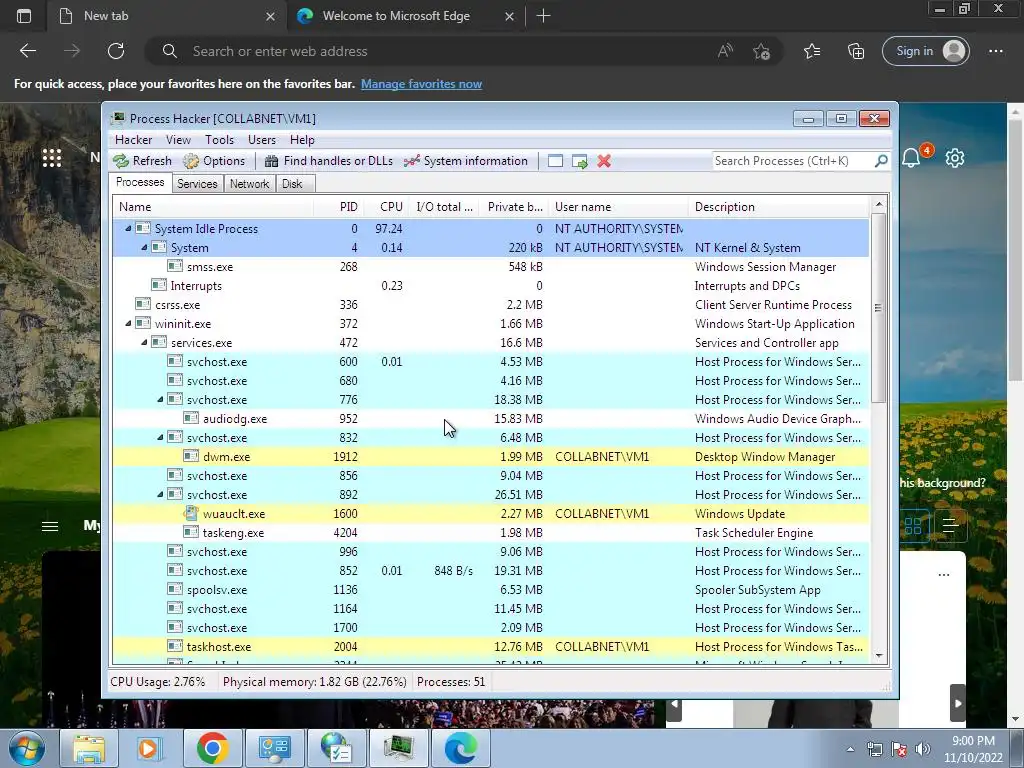The height and width of the screenshot is (768, 1024).
Task: Switch to the Services tab
Action: (197, 184)
